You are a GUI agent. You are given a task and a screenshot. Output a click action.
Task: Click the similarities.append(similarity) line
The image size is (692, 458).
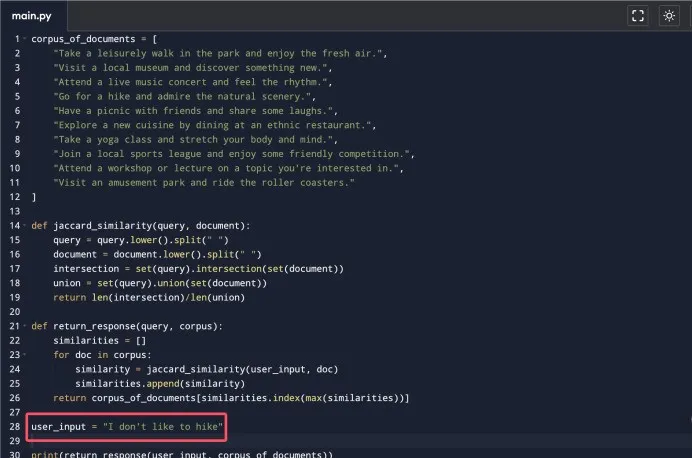tap(160, 385)
